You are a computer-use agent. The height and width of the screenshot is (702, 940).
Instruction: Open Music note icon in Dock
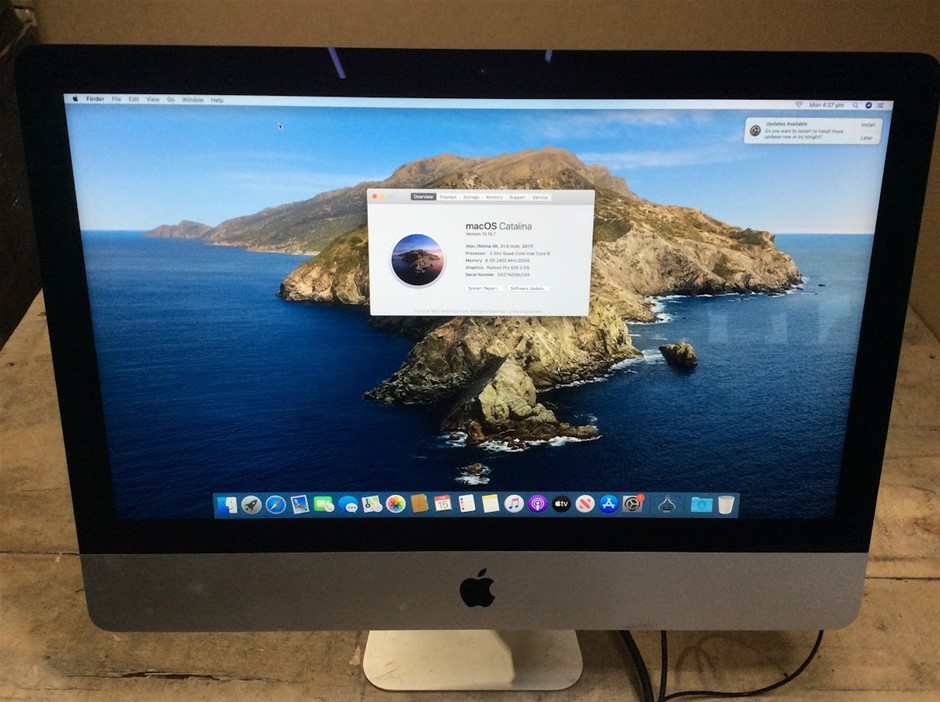(514, 504)
